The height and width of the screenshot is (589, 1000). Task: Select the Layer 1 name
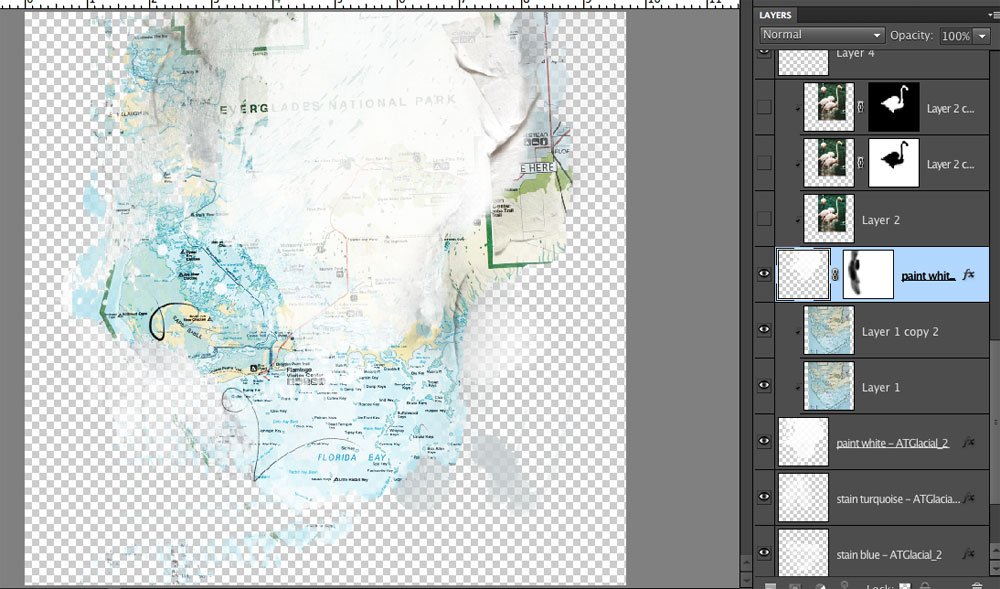click(881, 387)
